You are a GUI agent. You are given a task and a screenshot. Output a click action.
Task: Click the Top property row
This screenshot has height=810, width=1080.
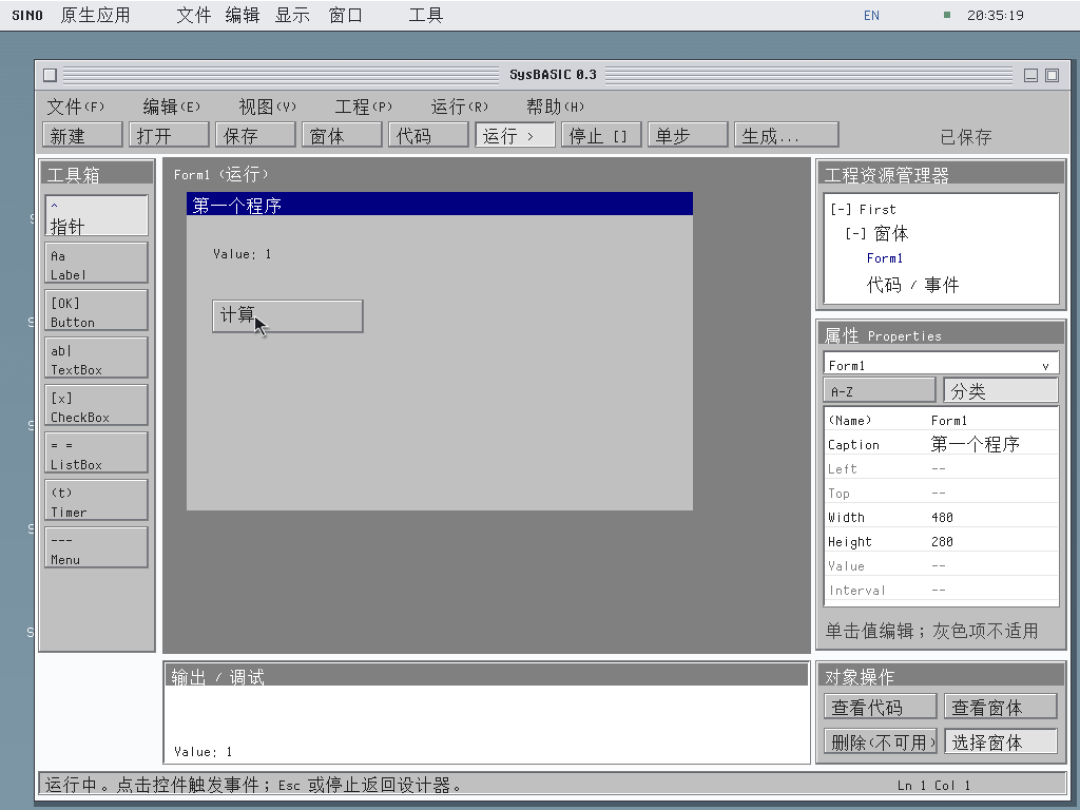point(941,493)
